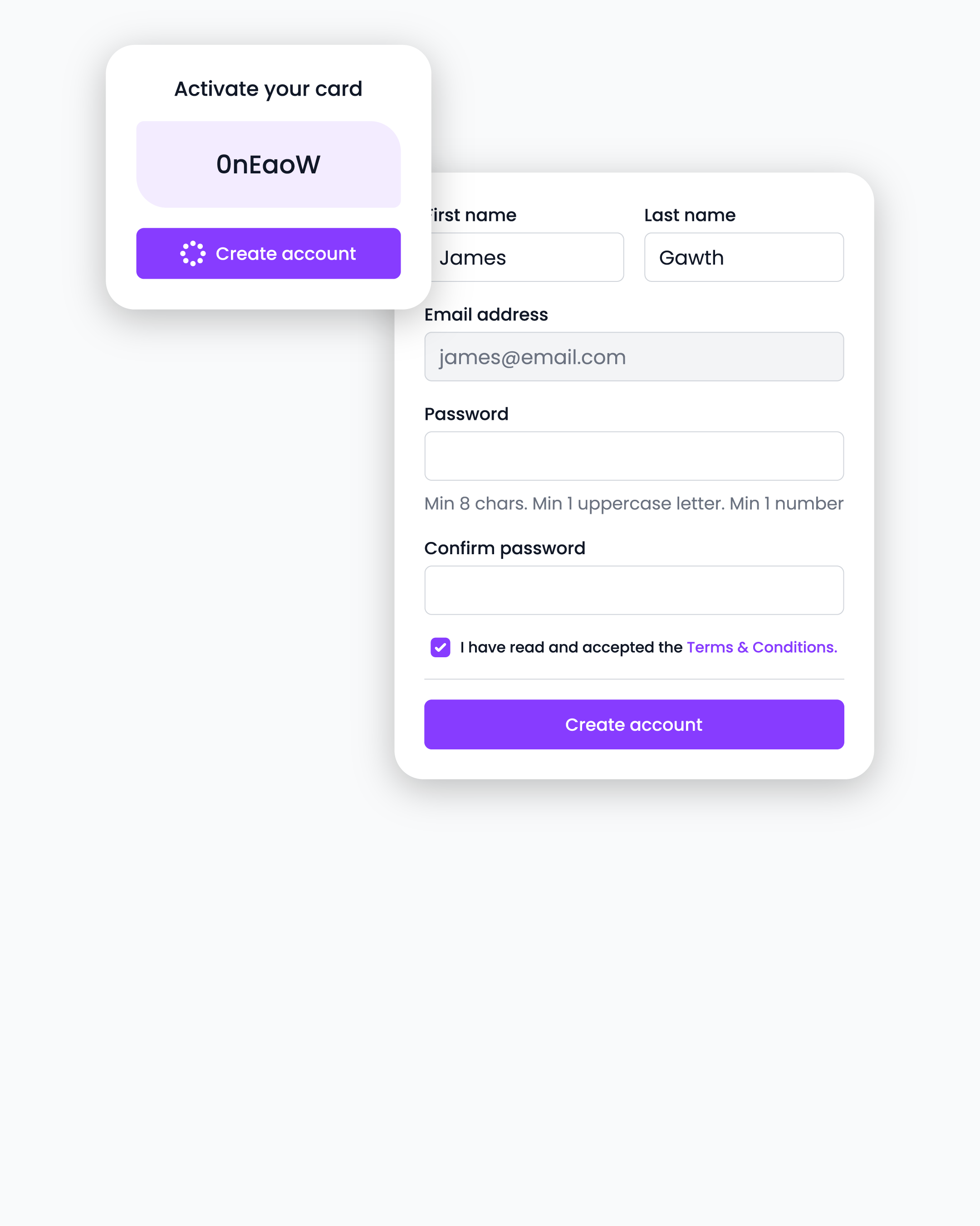Click the "Activate your card" heading

click(268, 89)
